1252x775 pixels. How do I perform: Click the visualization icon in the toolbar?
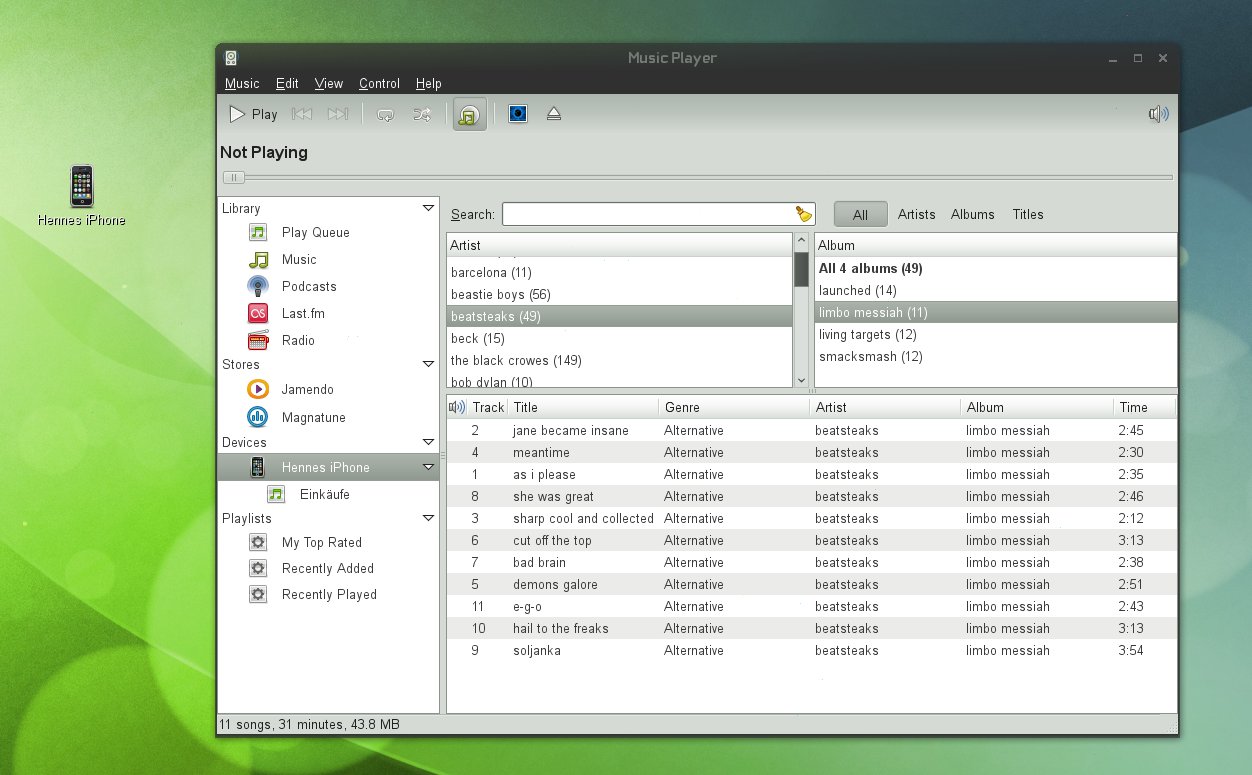[517, 114]
